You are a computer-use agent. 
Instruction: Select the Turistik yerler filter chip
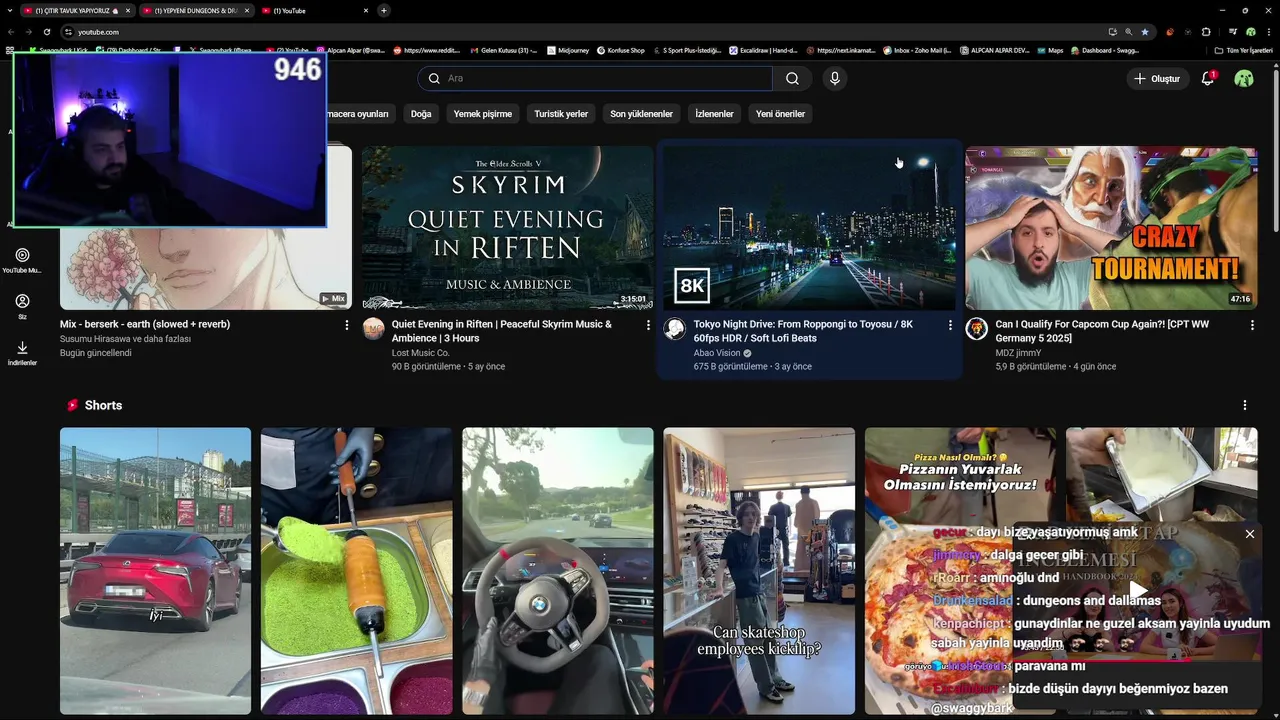pyautogui.click(x=561, y=114)
